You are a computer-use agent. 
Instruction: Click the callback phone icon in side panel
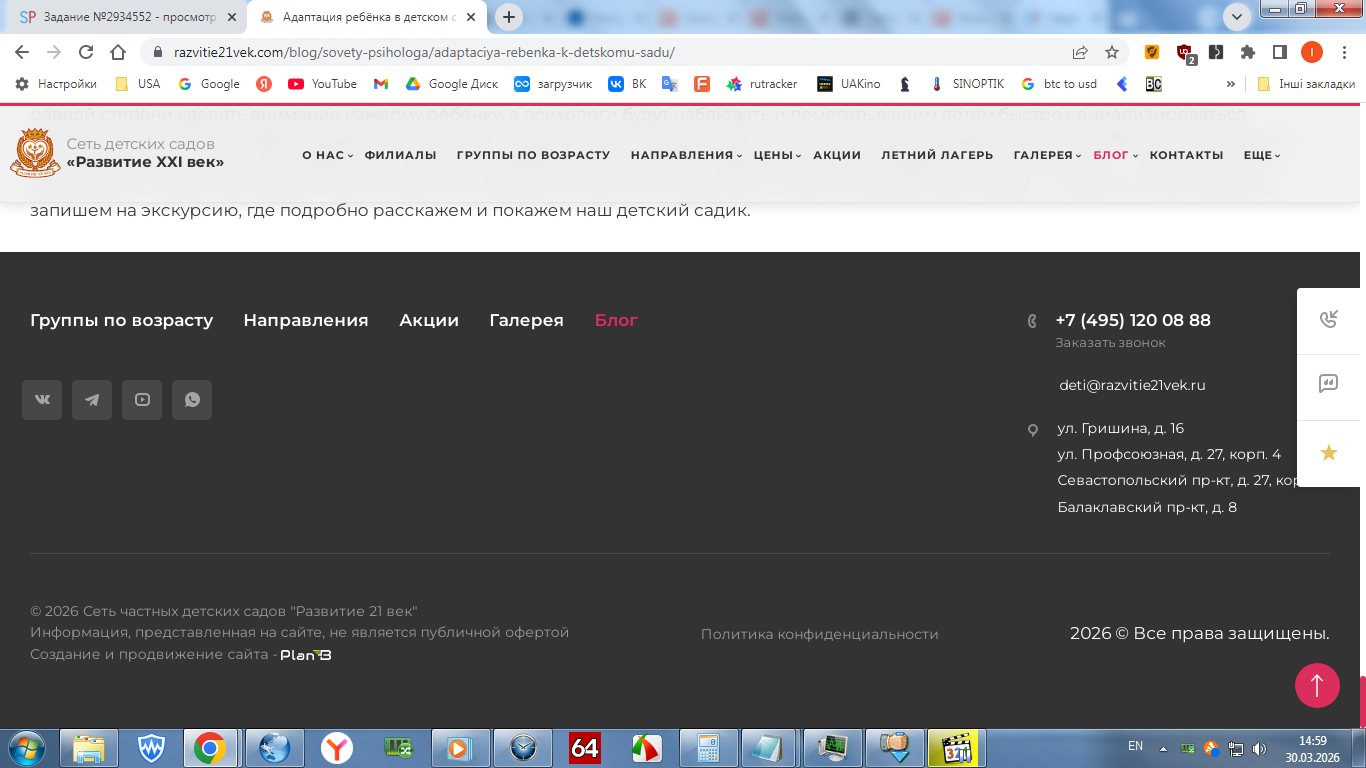tap(1329, 320)
